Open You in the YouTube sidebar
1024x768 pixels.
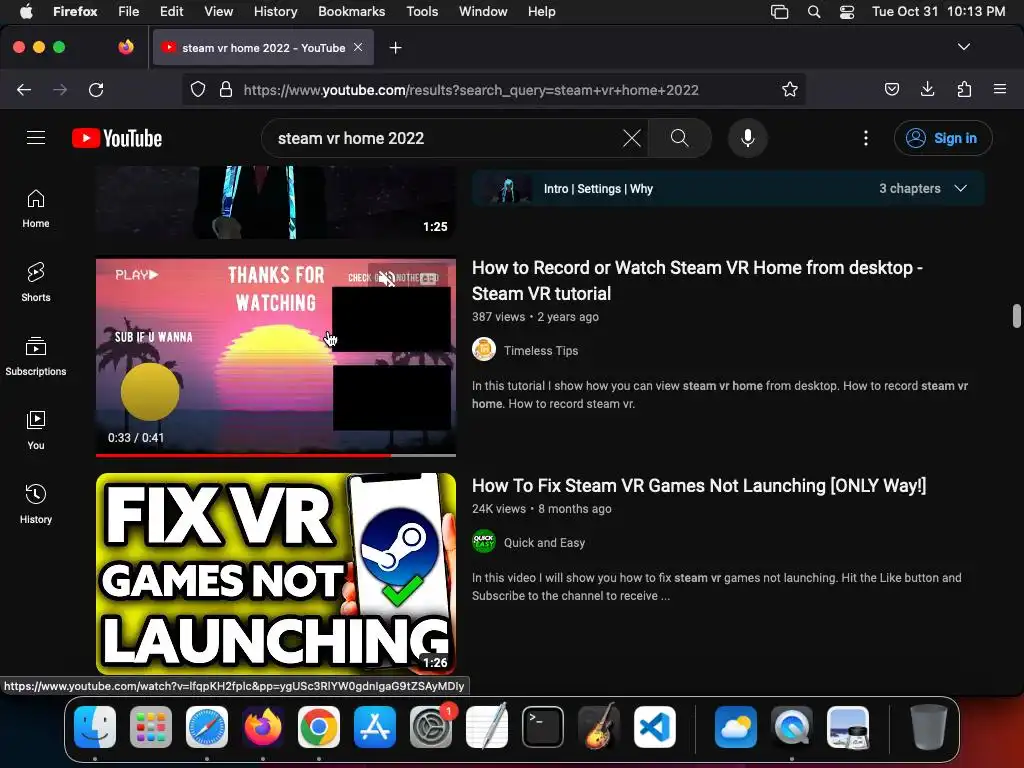click(x=36, y=430)
